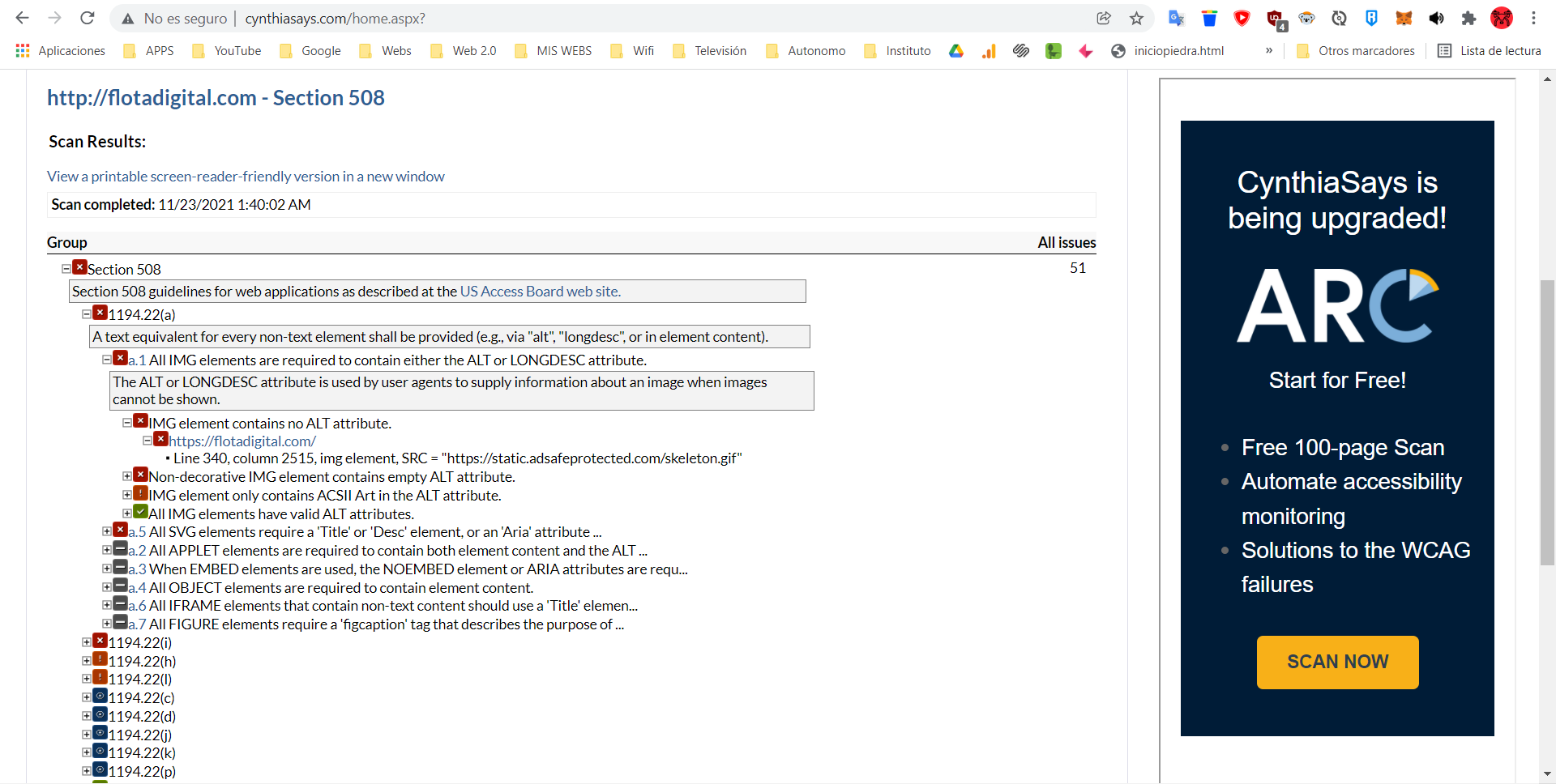Click the 1194.22(k) tree row

pyautogui.click(x=142, y=753)
